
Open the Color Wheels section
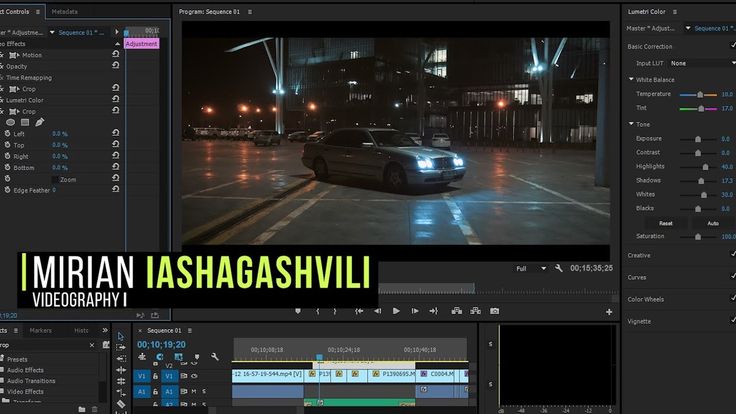645,299
